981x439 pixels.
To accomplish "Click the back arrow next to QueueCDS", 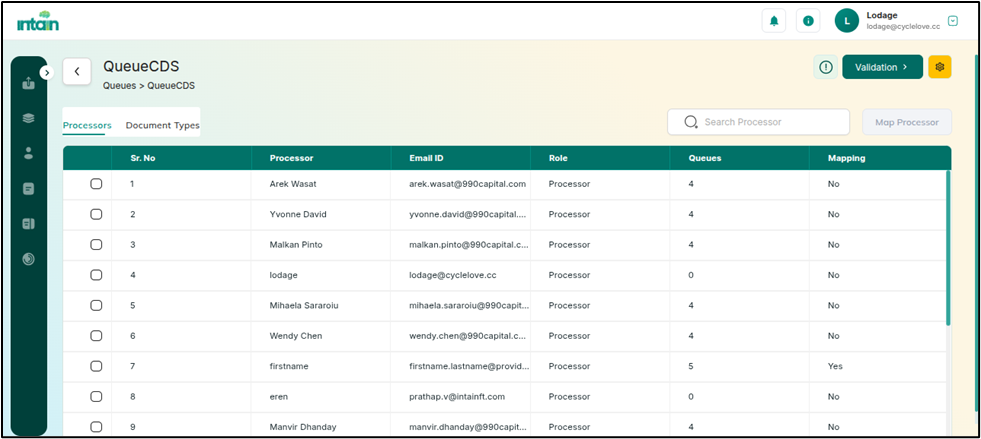I will coord(77,72).
